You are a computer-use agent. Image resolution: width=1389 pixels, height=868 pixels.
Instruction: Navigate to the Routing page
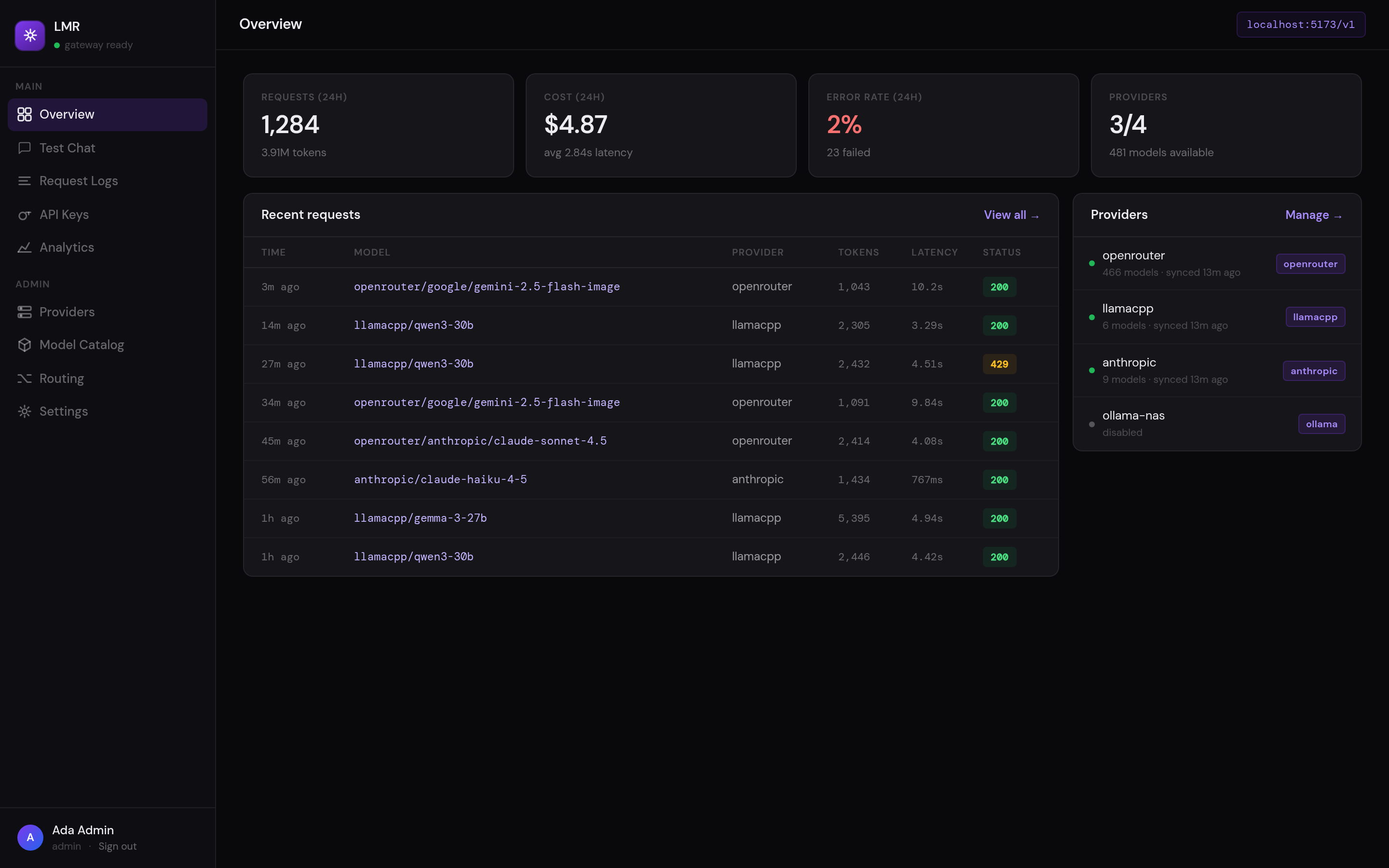108,379
